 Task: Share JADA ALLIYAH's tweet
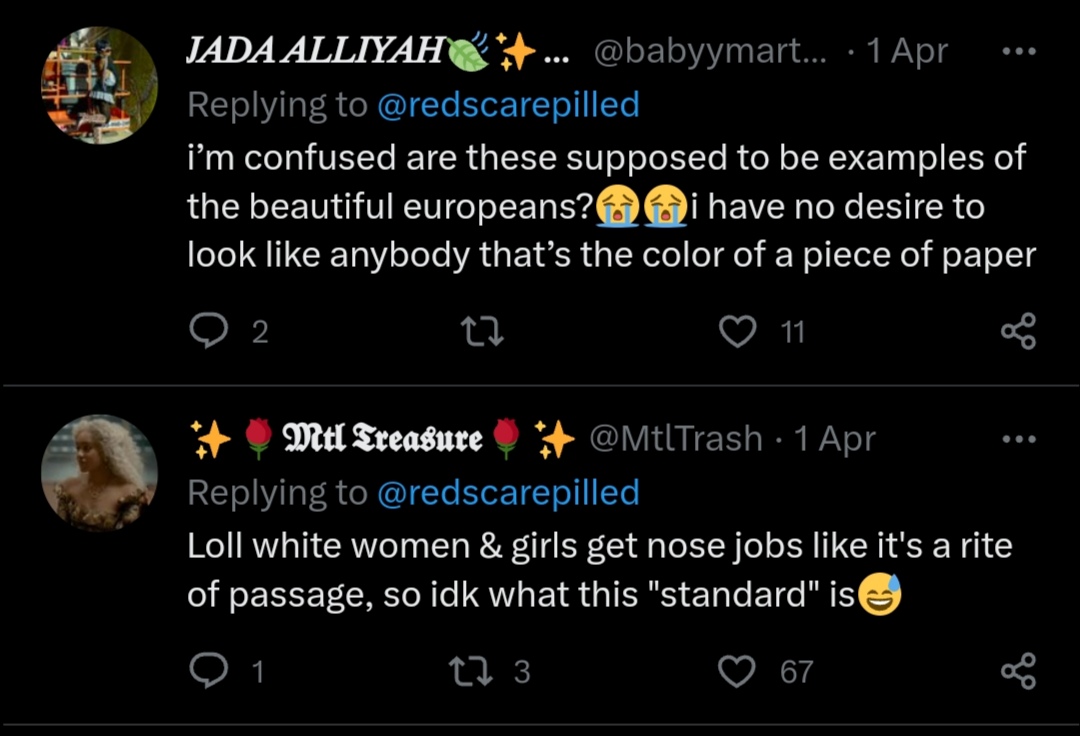(x=1018, y=331)
